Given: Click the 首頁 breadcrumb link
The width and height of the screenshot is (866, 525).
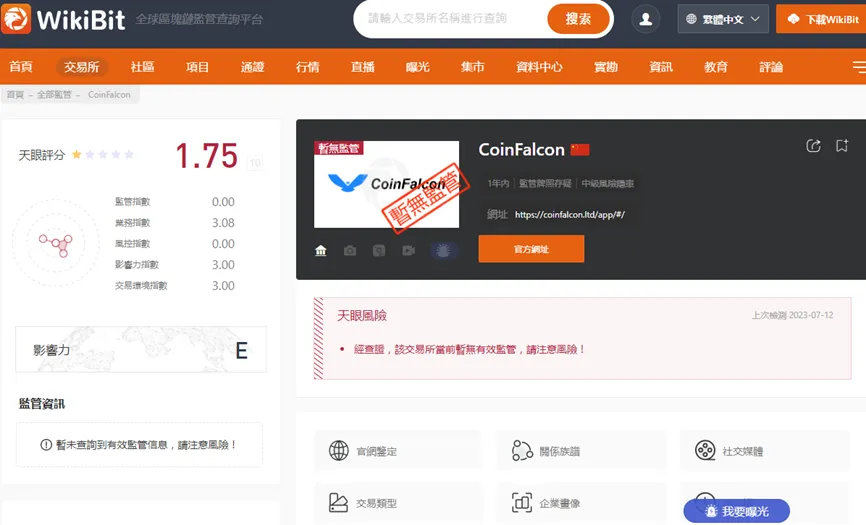Looking at the screenshot, I should pyautogui.click(x=15, y=94).
